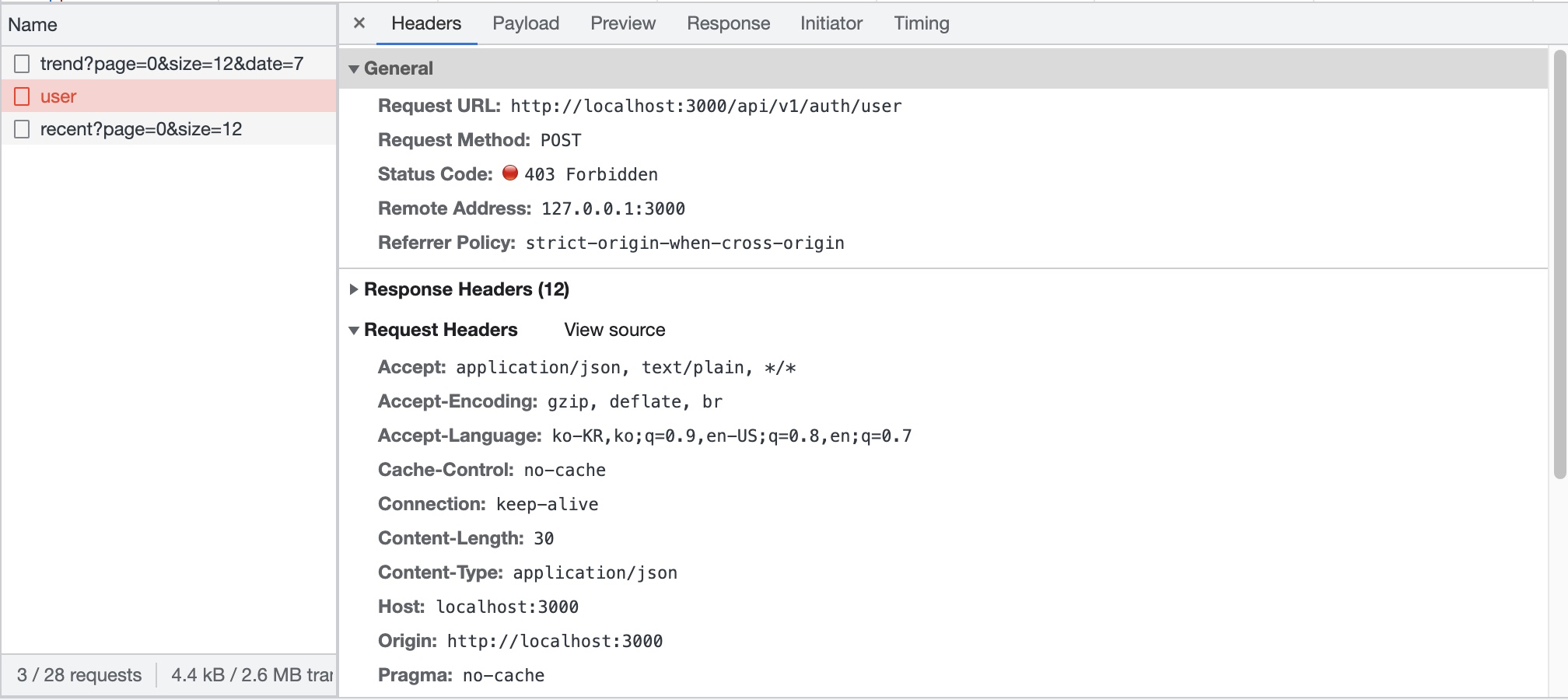Viewport: 1568px width, 700px height.
Task: Click the file icon next to recent request
Action: pos(23,129)
